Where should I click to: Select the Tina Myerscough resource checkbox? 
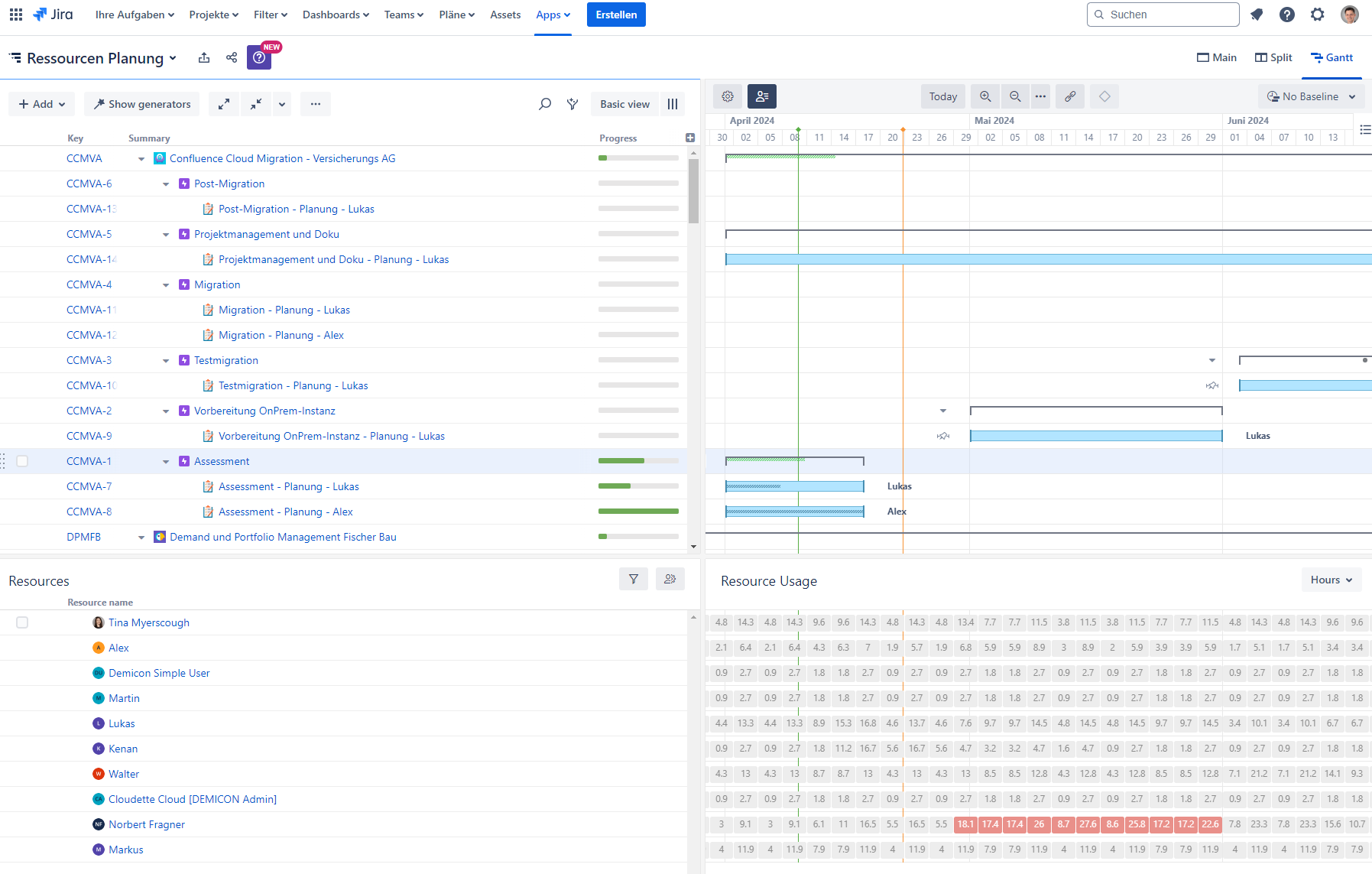(22, 622)
